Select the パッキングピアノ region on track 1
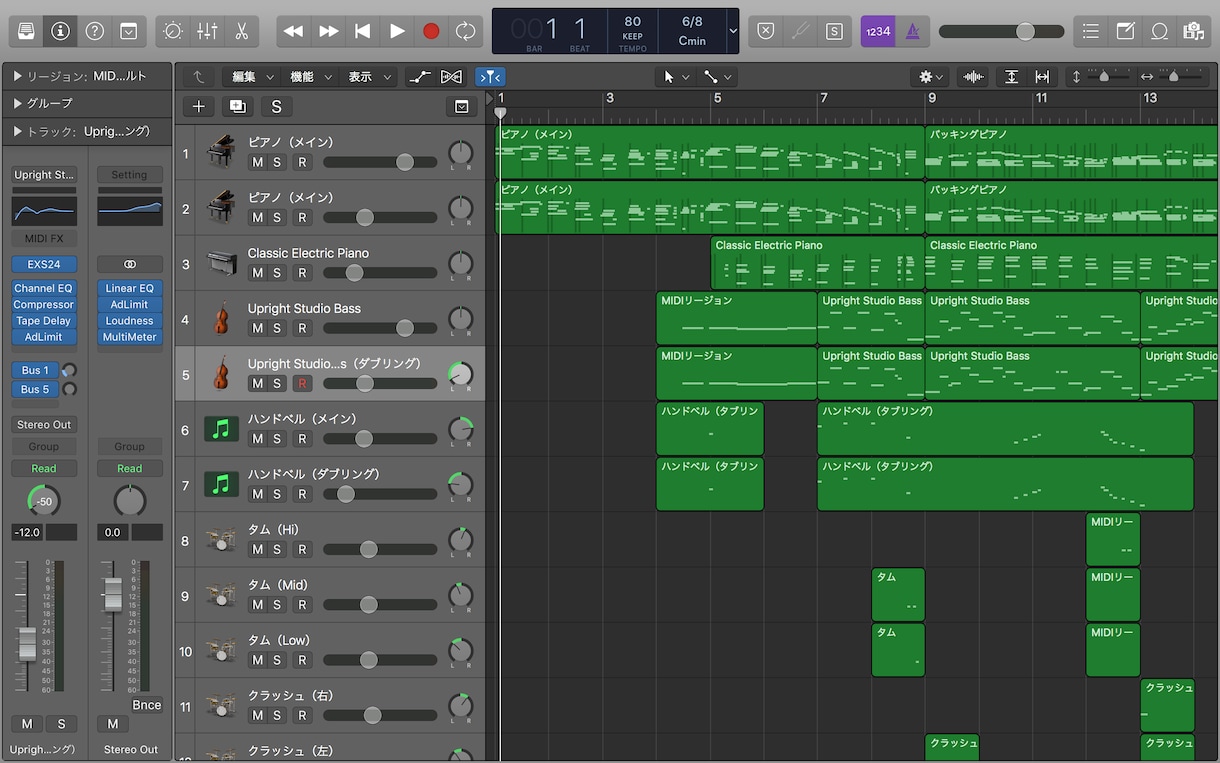1220x763 pixels. click(x=1072, y=152)
